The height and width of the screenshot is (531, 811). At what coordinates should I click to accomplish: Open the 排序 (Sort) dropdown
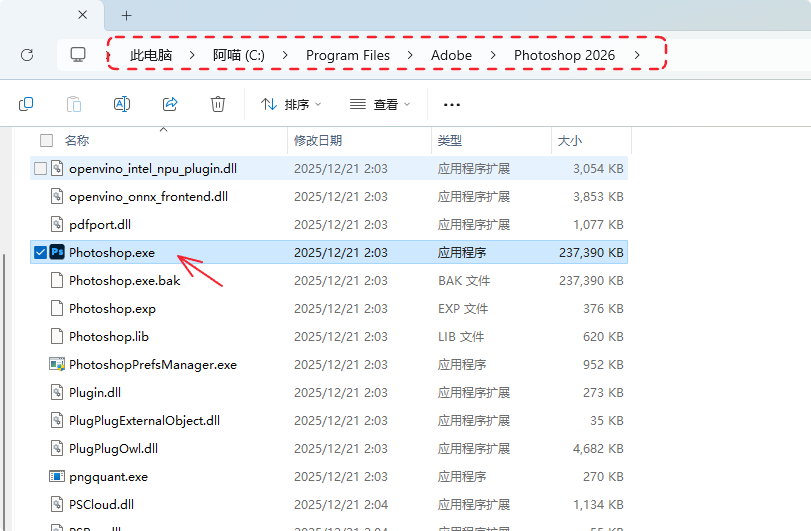[291, 104]
